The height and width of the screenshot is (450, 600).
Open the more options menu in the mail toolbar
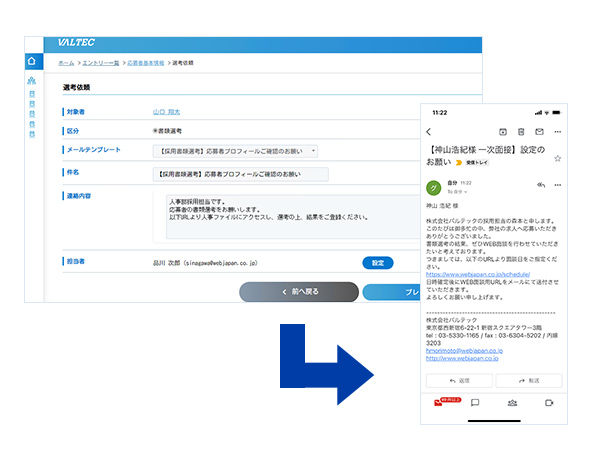click(558, 132)
